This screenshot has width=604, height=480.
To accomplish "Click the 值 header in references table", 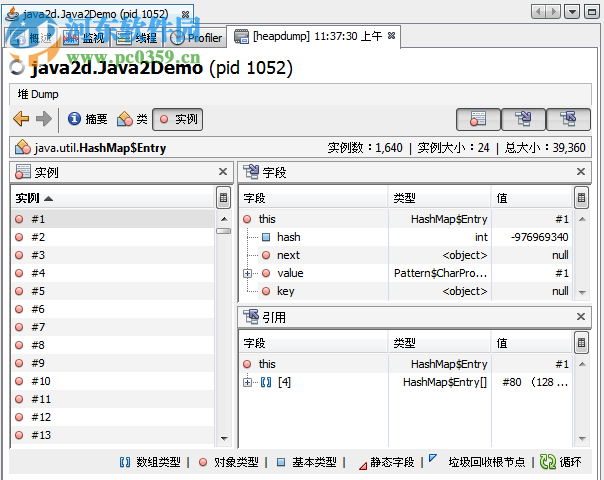I will (532, 343).
